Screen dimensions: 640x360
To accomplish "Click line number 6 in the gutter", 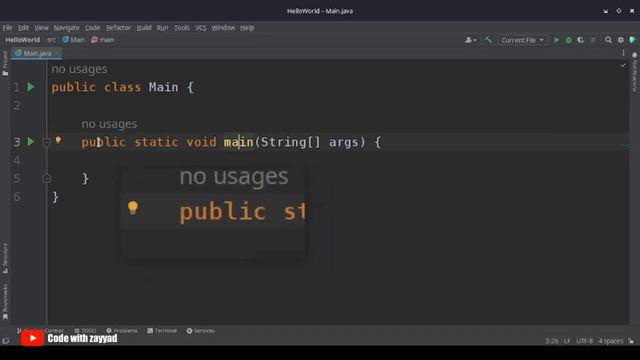I will click(17, 197).
